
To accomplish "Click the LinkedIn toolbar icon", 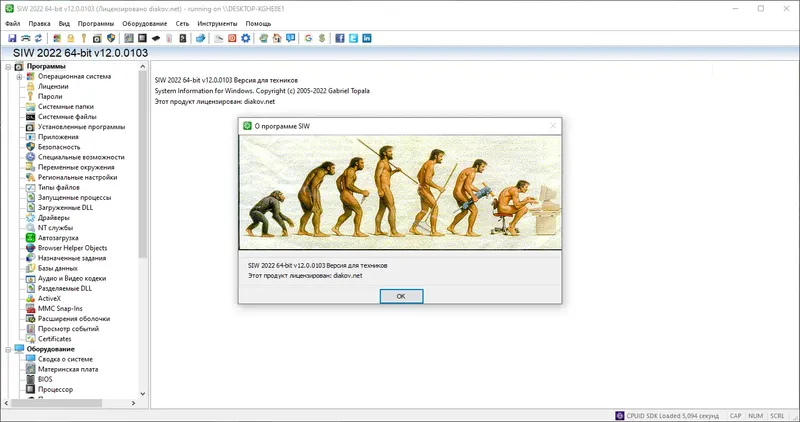I will 366,38.
